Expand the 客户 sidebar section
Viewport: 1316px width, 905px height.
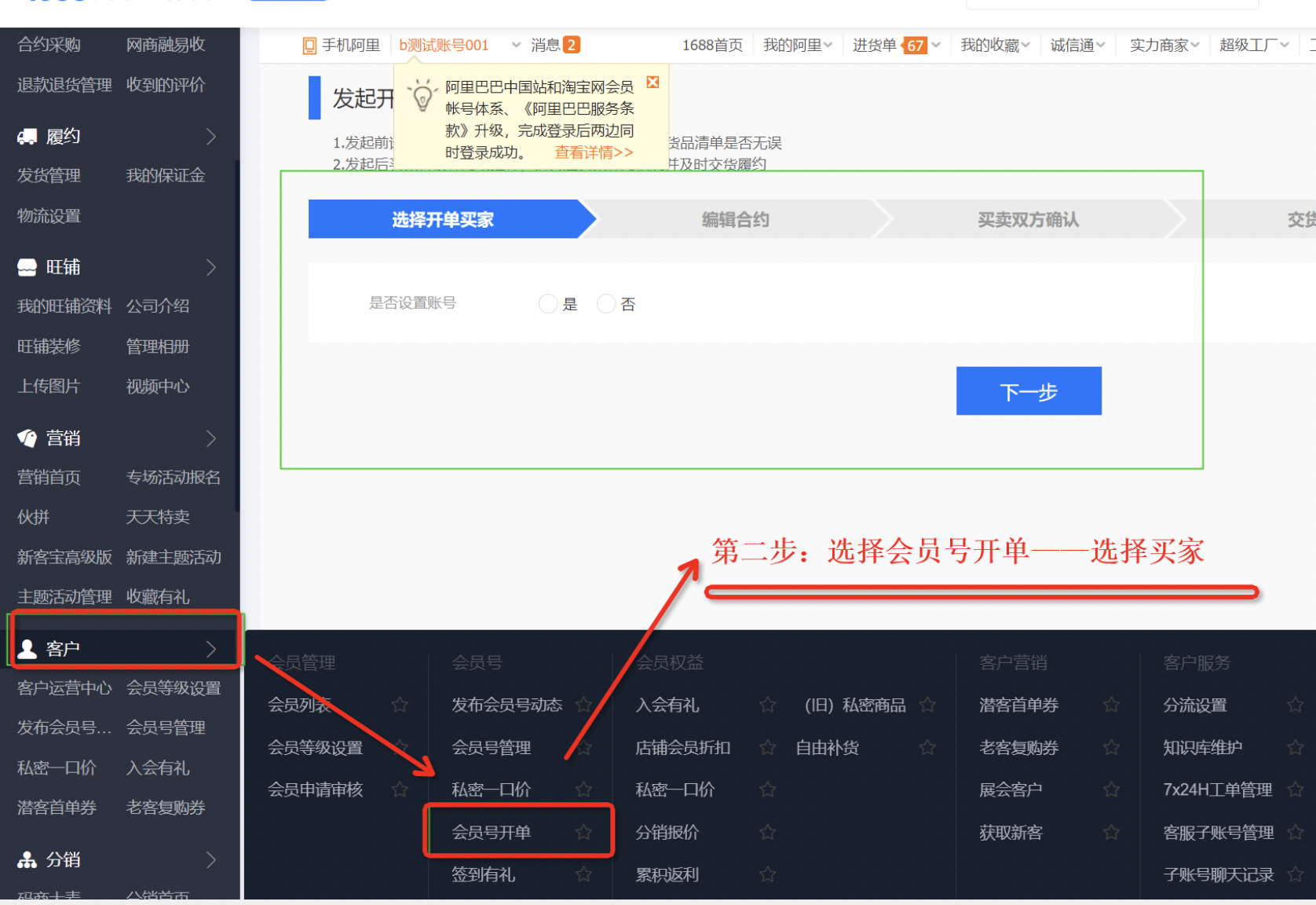pyautogui.click(x=210, y=649)
